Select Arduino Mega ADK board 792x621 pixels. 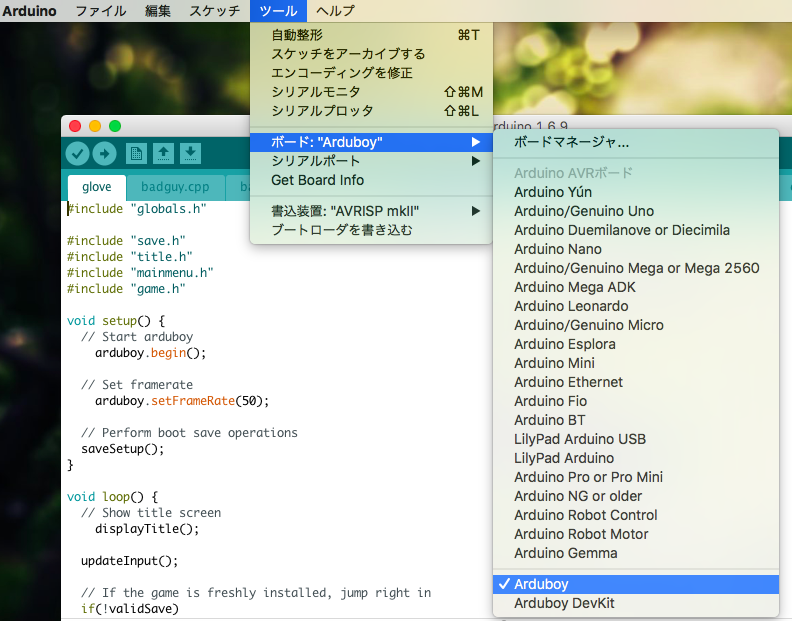click(636, 287)
